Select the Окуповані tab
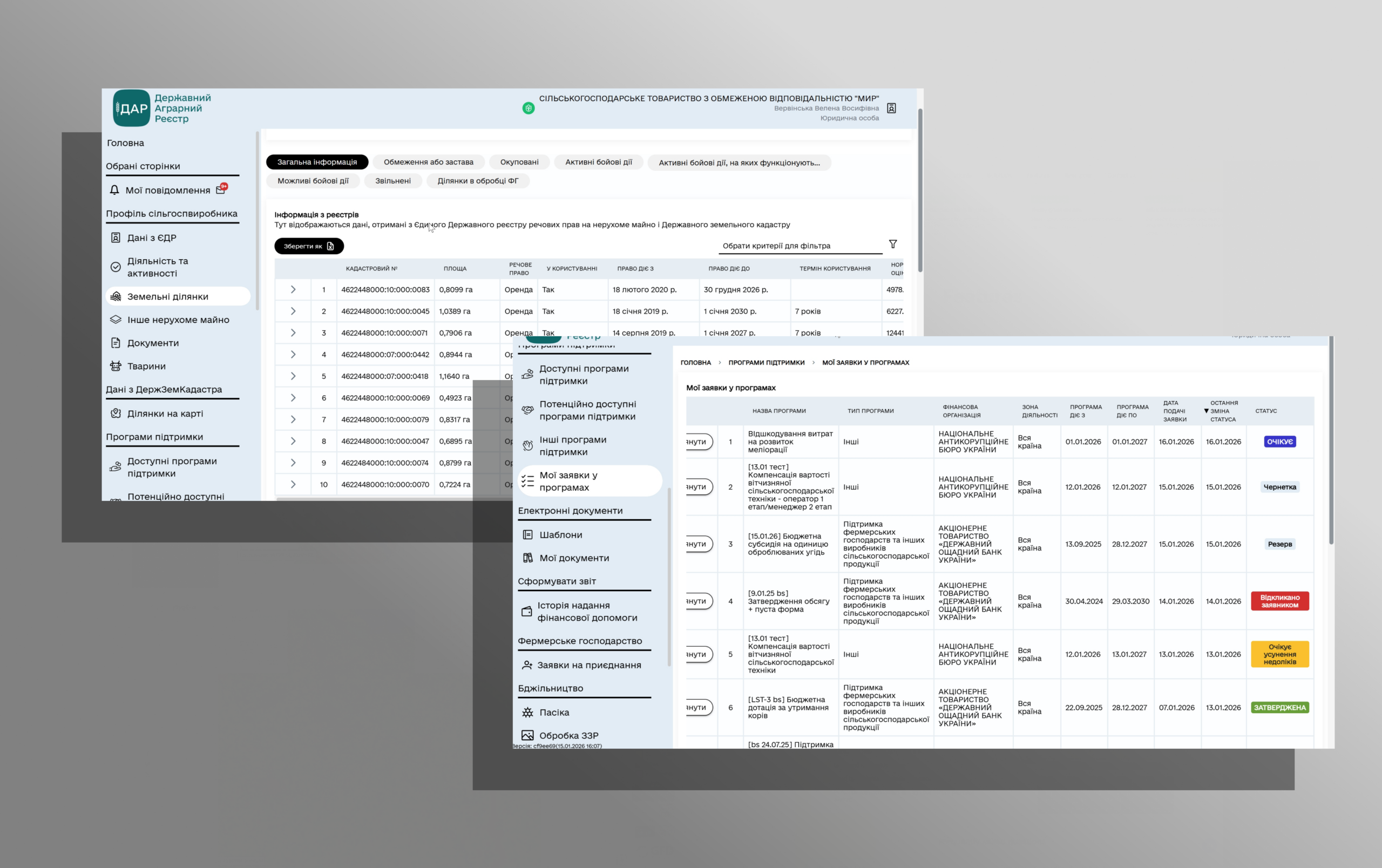1382x868 pixels. tap(519, 162)
